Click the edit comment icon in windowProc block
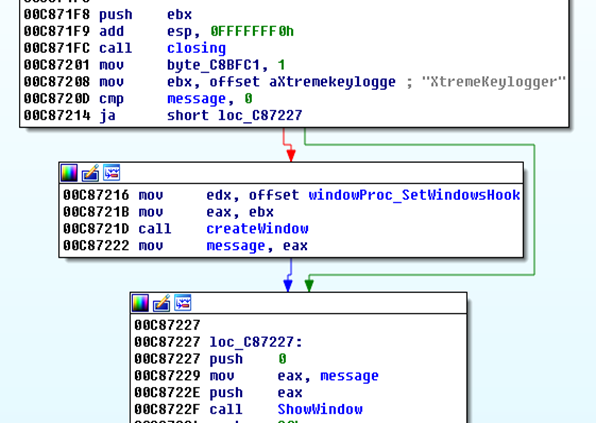596x423 pixels. (90, 173)
